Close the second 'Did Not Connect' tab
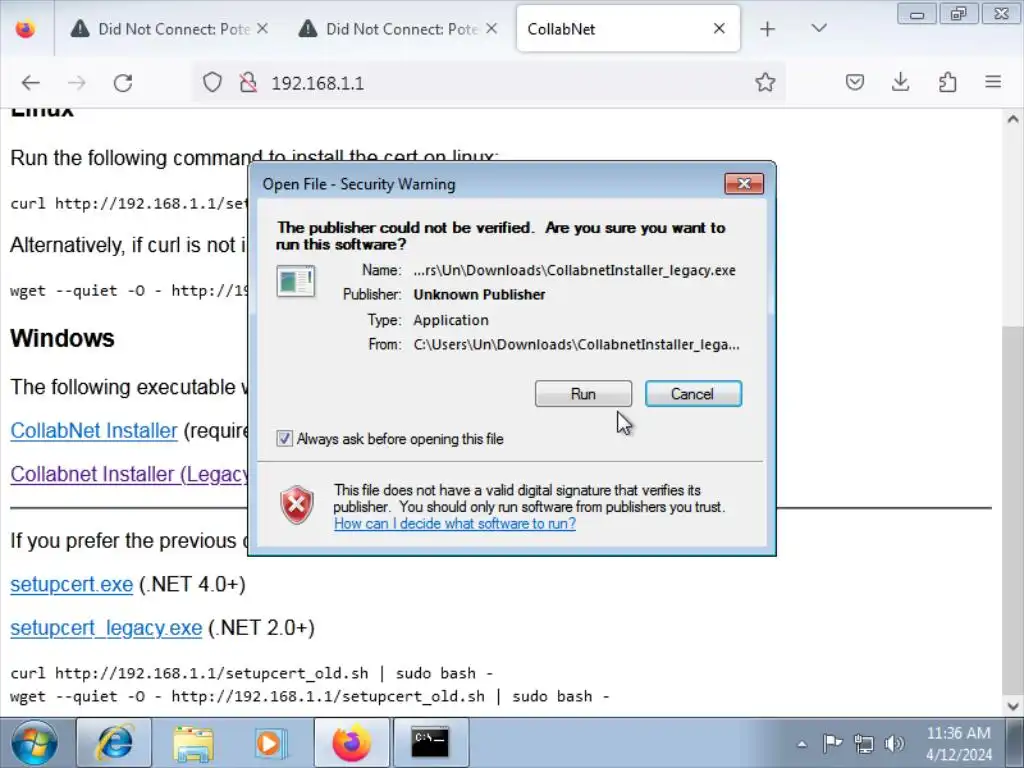The width and height of the screenshot is (1024, 768). [x=492, y=29]
